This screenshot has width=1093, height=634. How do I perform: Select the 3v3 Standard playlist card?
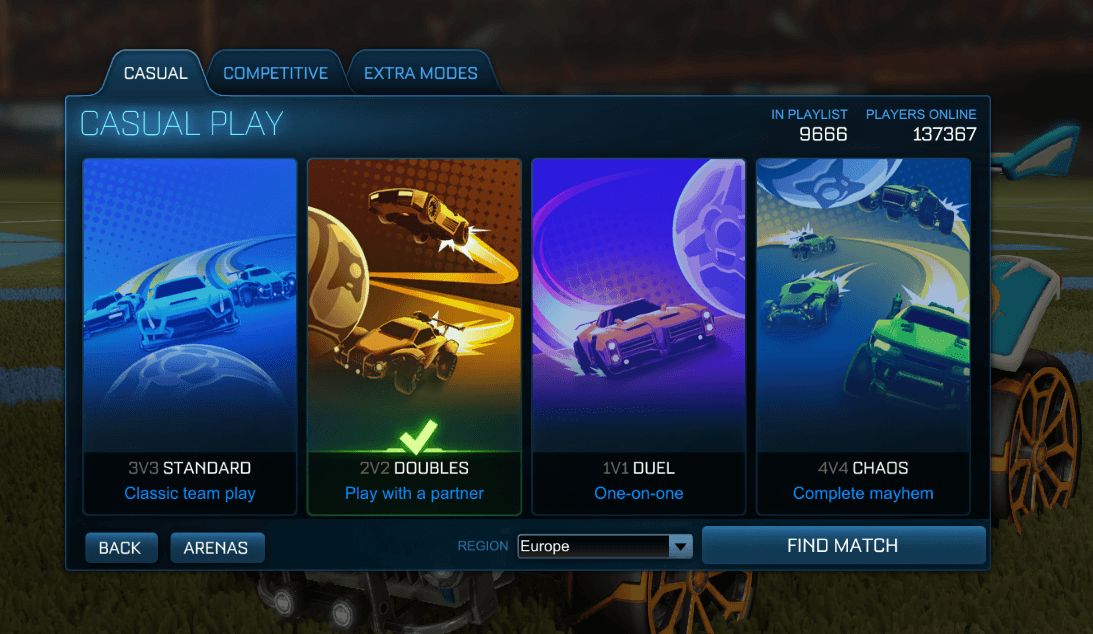pos(190,337)
